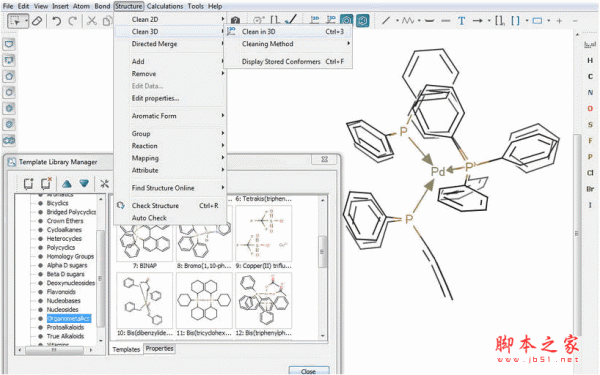Move library up with blue triangle
Viewport: 600px width, 375px height.
[67, 184]
